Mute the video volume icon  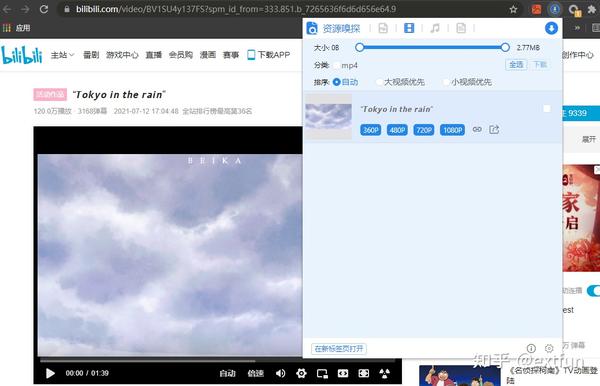pyautogui.click(x=280, y=373)
